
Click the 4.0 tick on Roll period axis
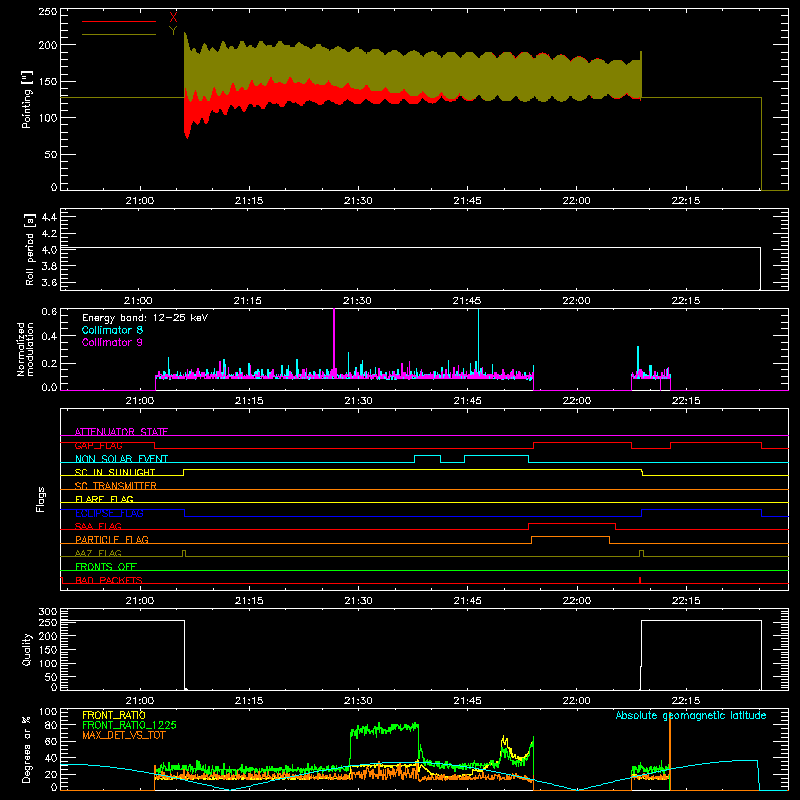(x=49, y=249)
